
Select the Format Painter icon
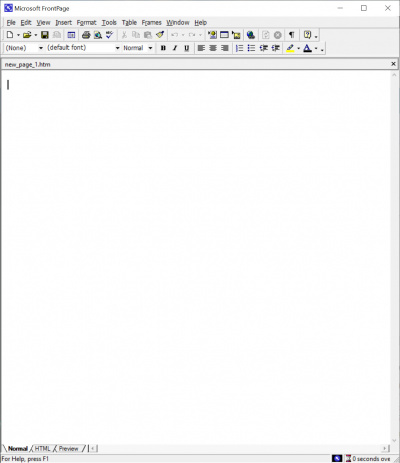tap(160, 35)
